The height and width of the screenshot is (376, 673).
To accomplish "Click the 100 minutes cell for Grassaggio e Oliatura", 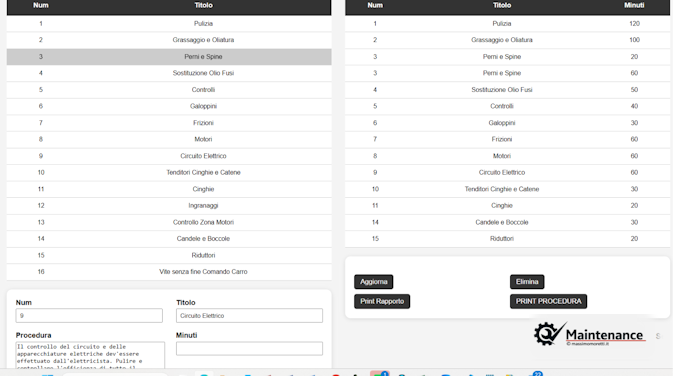I will pos(634,40).
